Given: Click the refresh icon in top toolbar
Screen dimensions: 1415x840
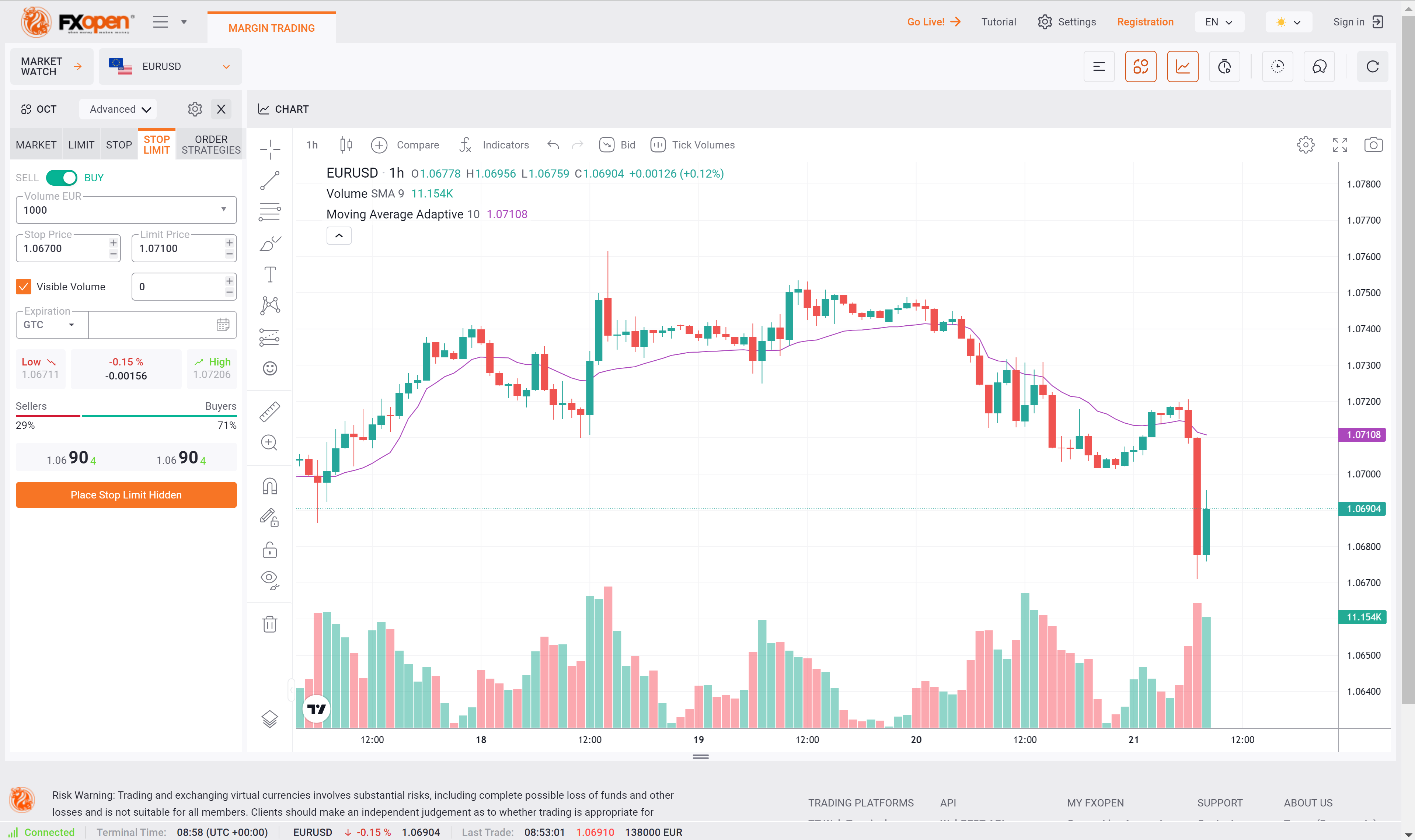Looking at the screenshot, I should click(1373, 67).
